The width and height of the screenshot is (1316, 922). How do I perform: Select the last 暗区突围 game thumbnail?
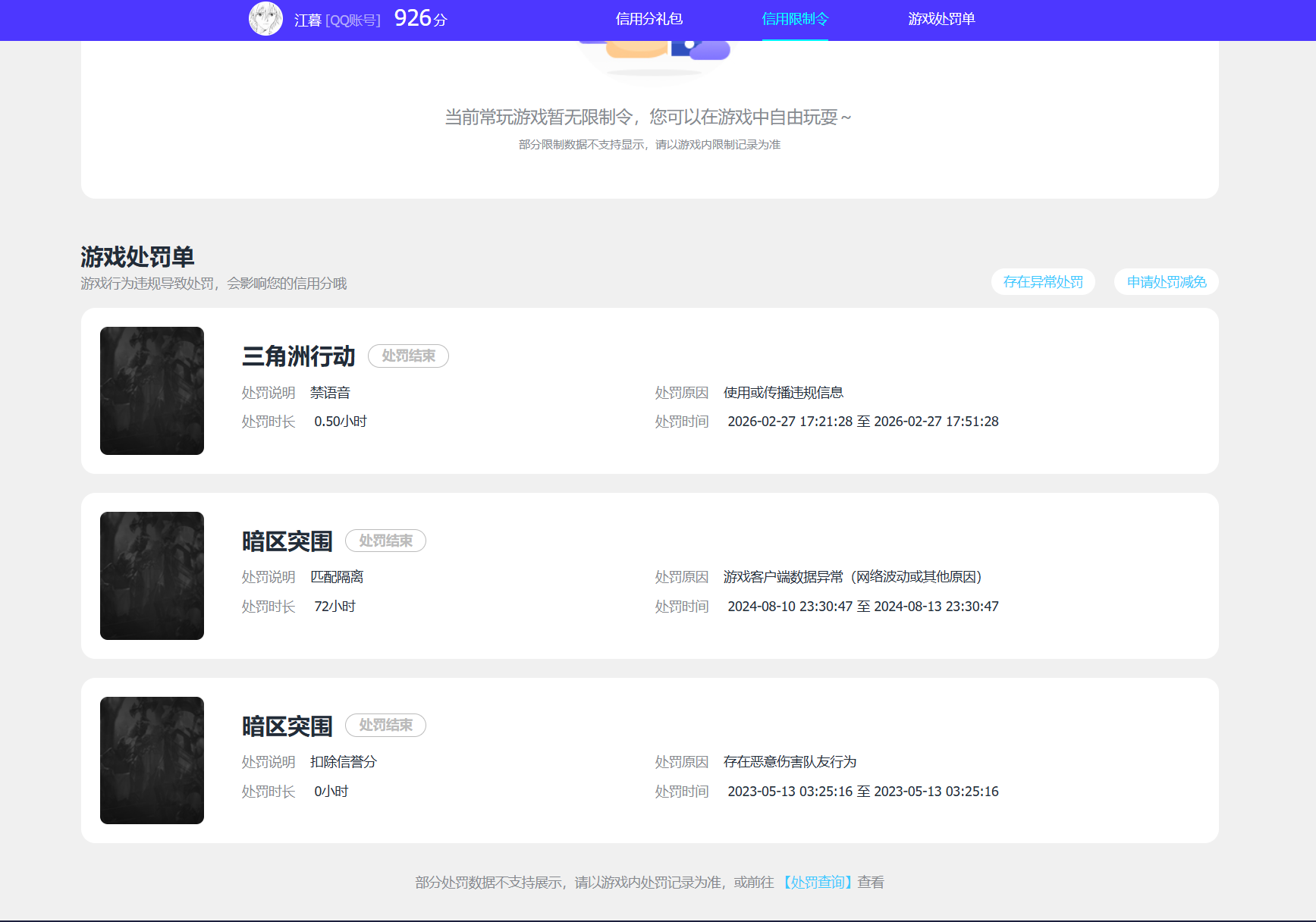click(x=152, y=760)
